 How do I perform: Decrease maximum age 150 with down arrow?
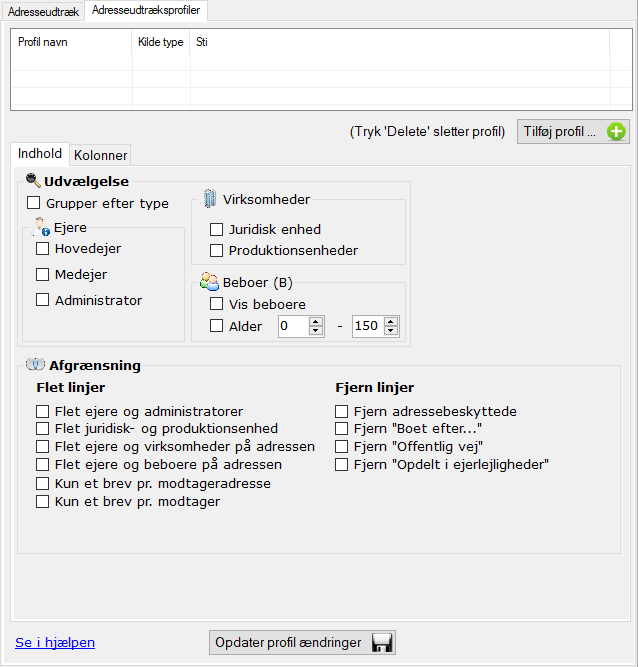(390, 331)
